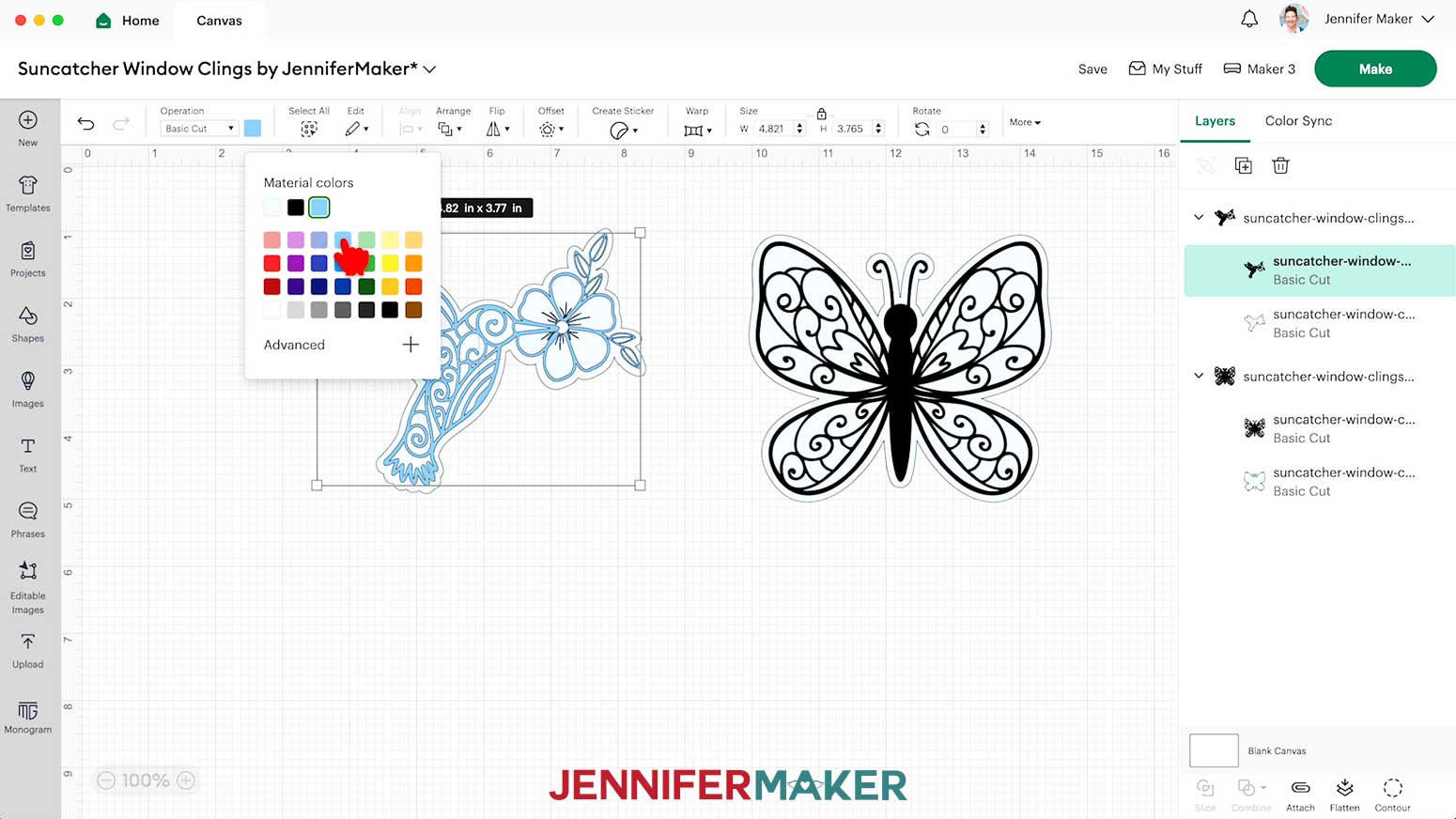Choose the brown swatch
Image resolution: width=1456 pixels, height=819 pixels.
(x=413, y=310)
